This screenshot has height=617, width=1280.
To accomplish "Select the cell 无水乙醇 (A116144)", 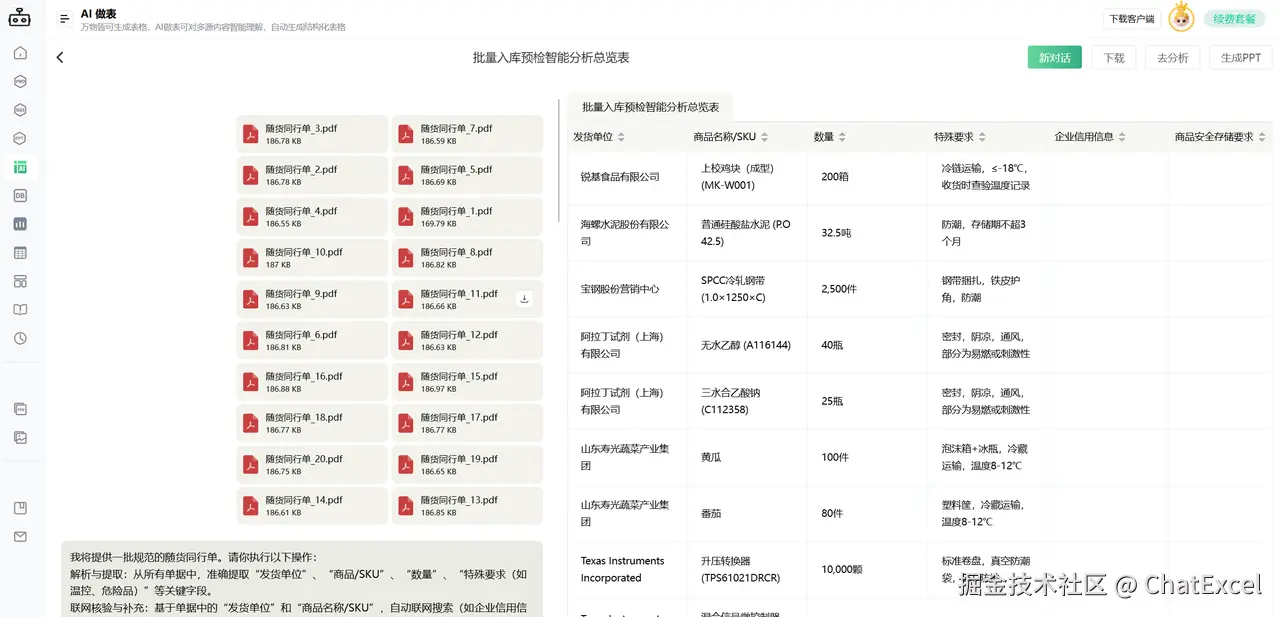I will [747, 345].
